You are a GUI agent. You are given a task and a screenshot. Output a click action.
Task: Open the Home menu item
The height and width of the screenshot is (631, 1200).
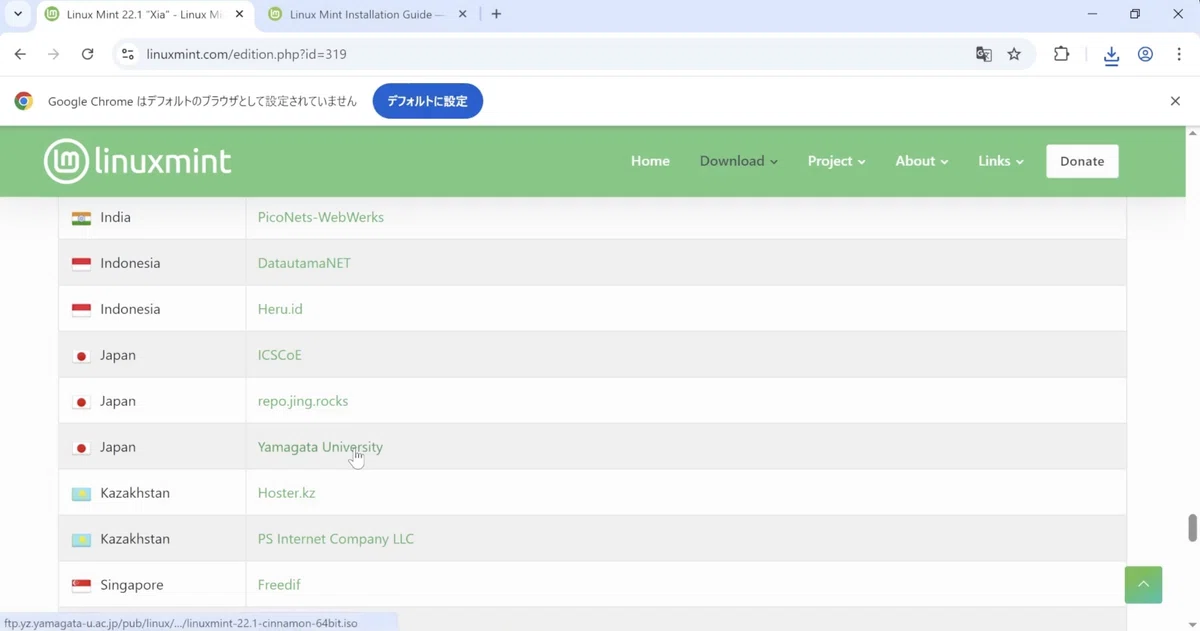(650, 161)
